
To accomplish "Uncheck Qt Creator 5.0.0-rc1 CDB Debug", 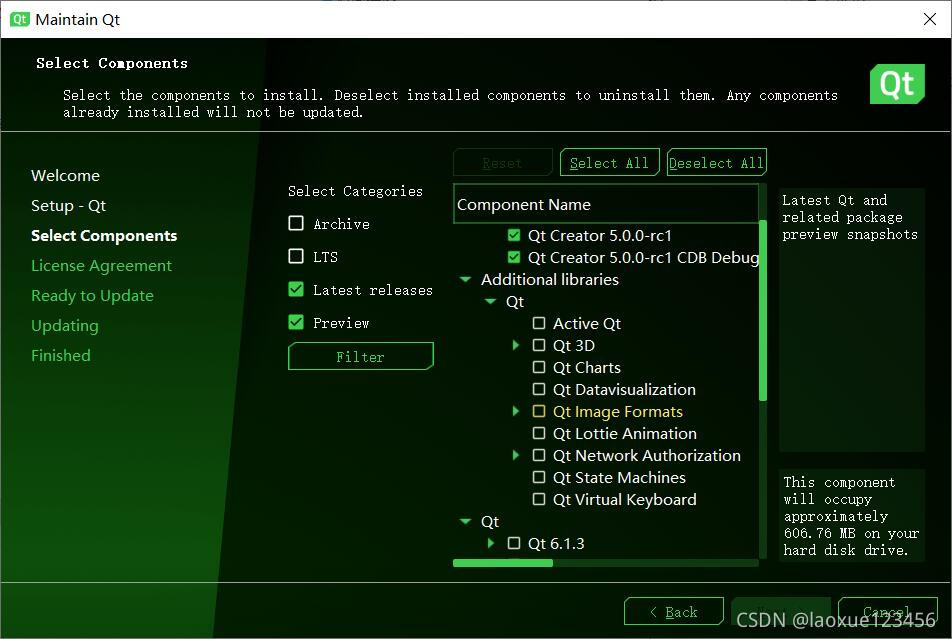I will pos(514,257).
